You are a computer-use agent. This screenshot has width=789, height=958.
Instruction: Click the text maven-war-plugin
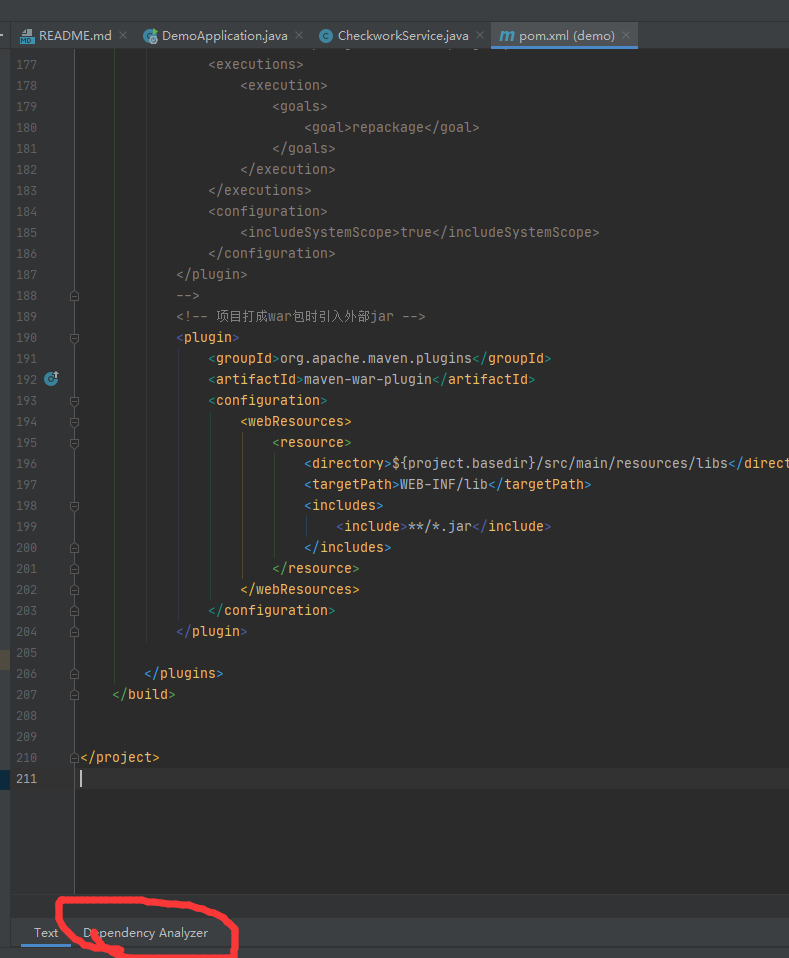(368, 379)
